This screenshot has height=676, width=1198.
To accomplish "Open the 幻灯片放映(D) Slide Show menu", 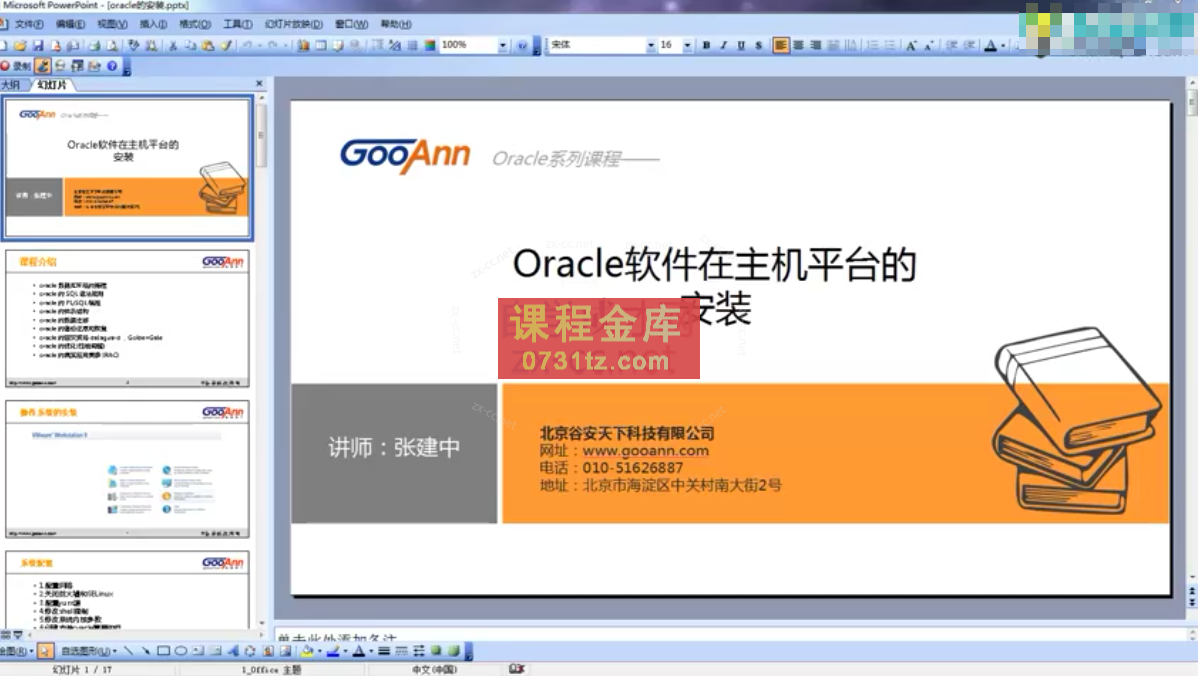I will click(293, 24).
